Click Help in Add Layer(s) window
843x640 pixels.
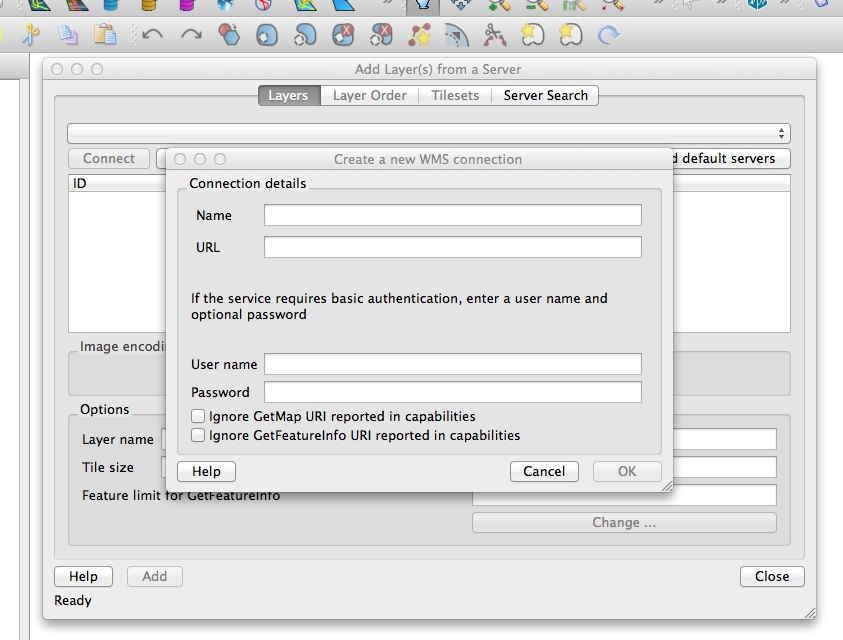[x=83, y=576]
